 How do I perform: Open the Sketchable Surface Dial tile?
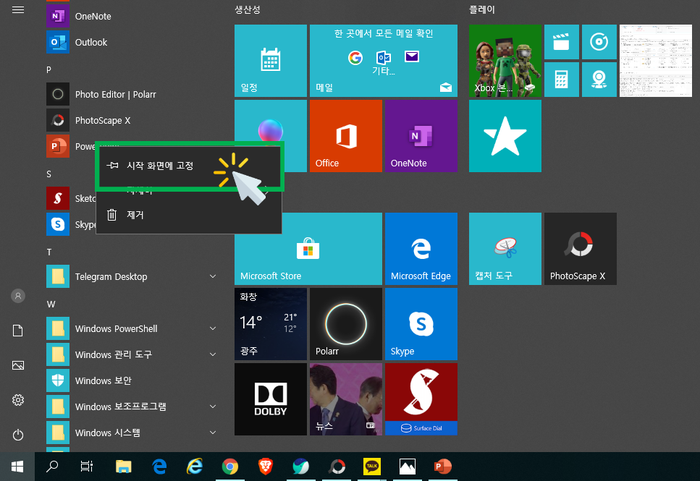(421, 399)
